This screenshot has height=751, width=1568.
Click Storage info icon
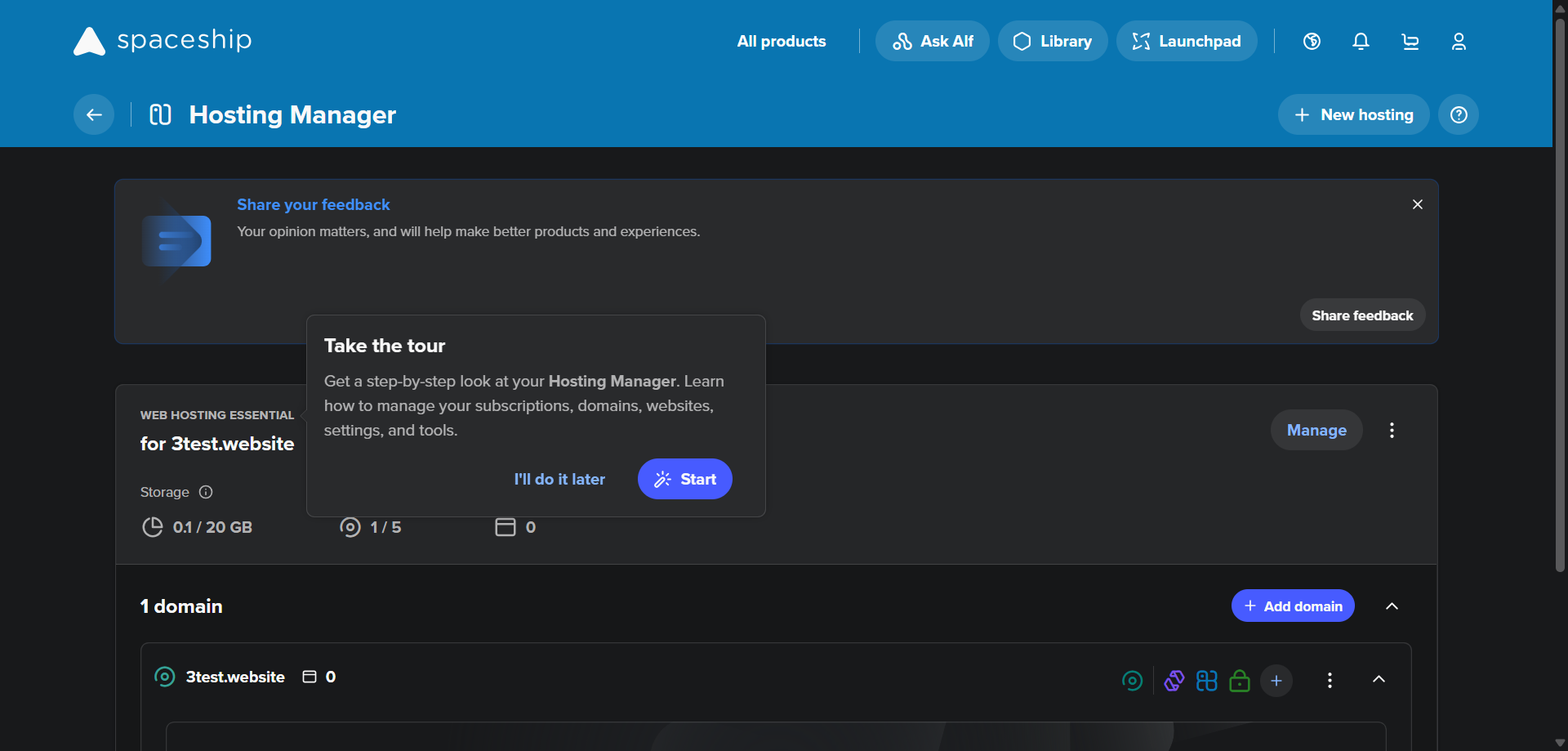click(206, 492)
